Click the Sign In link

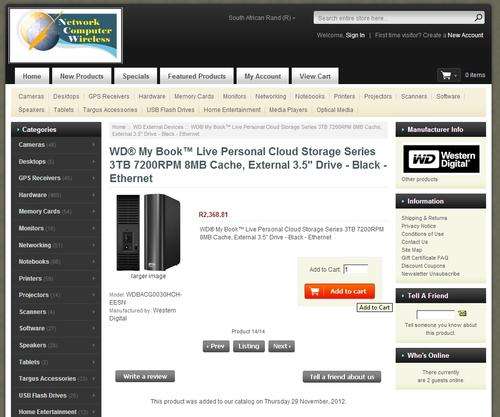pyautogui.click(x=355, y=35)
